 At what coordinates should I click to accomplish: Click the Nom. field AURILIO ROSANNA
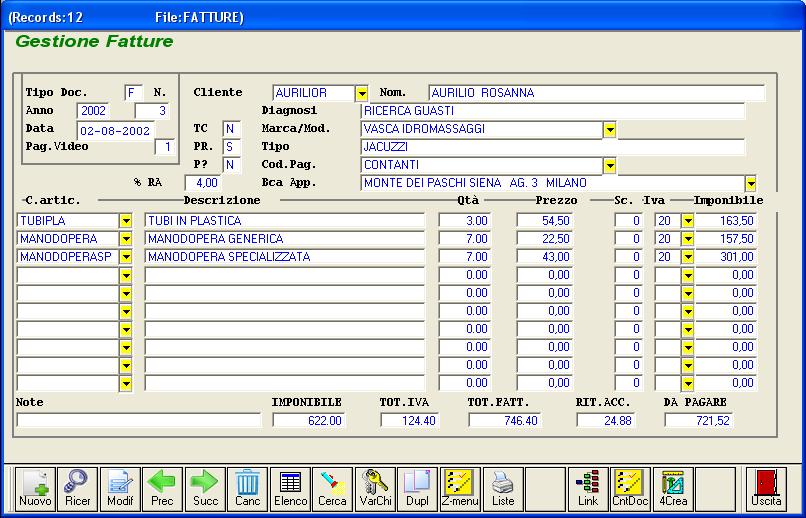point(597,93)
